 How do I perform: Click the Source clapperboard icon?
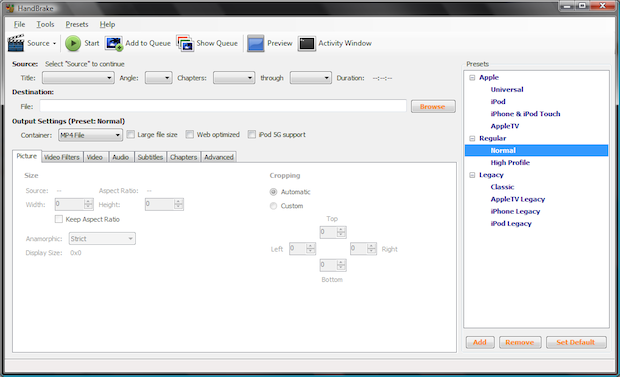coord(16,43)
